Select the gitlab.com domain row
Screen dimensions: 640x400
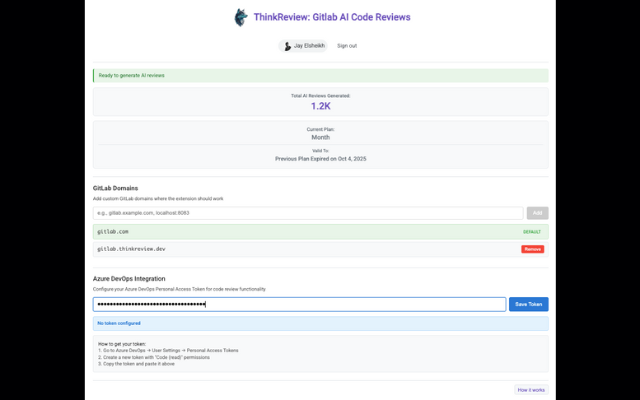click(320, 232)
